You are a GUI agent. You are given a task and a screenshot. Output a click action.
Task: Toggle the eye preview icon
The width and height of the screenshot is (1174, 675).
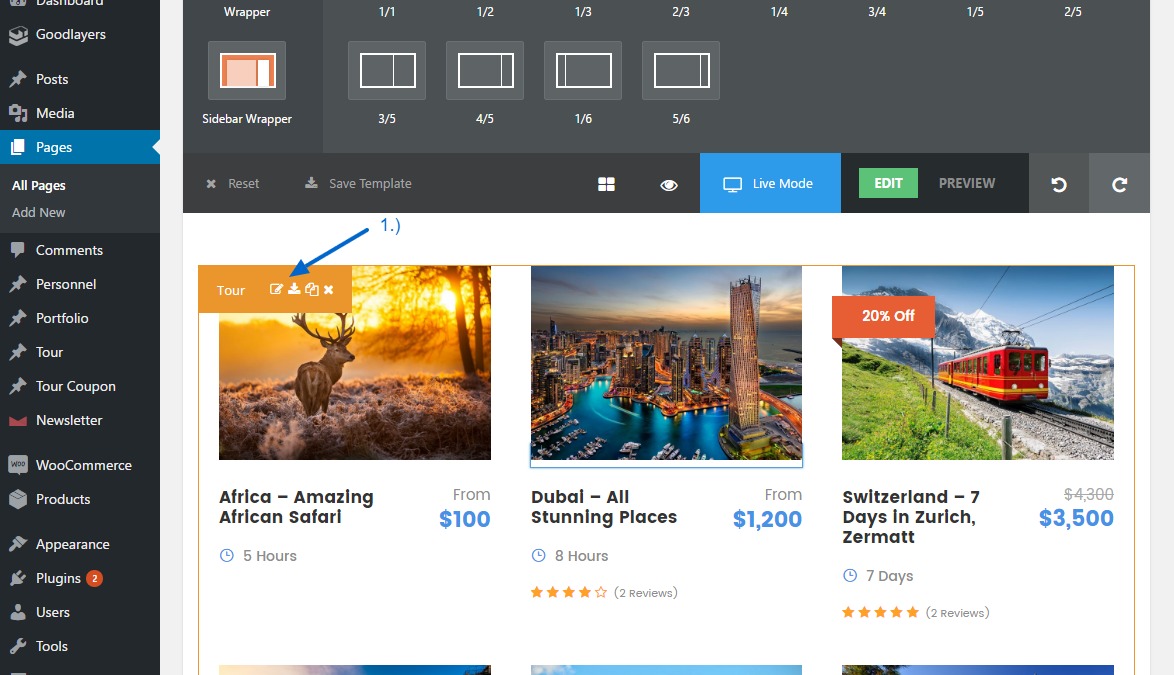click(669, 184)
